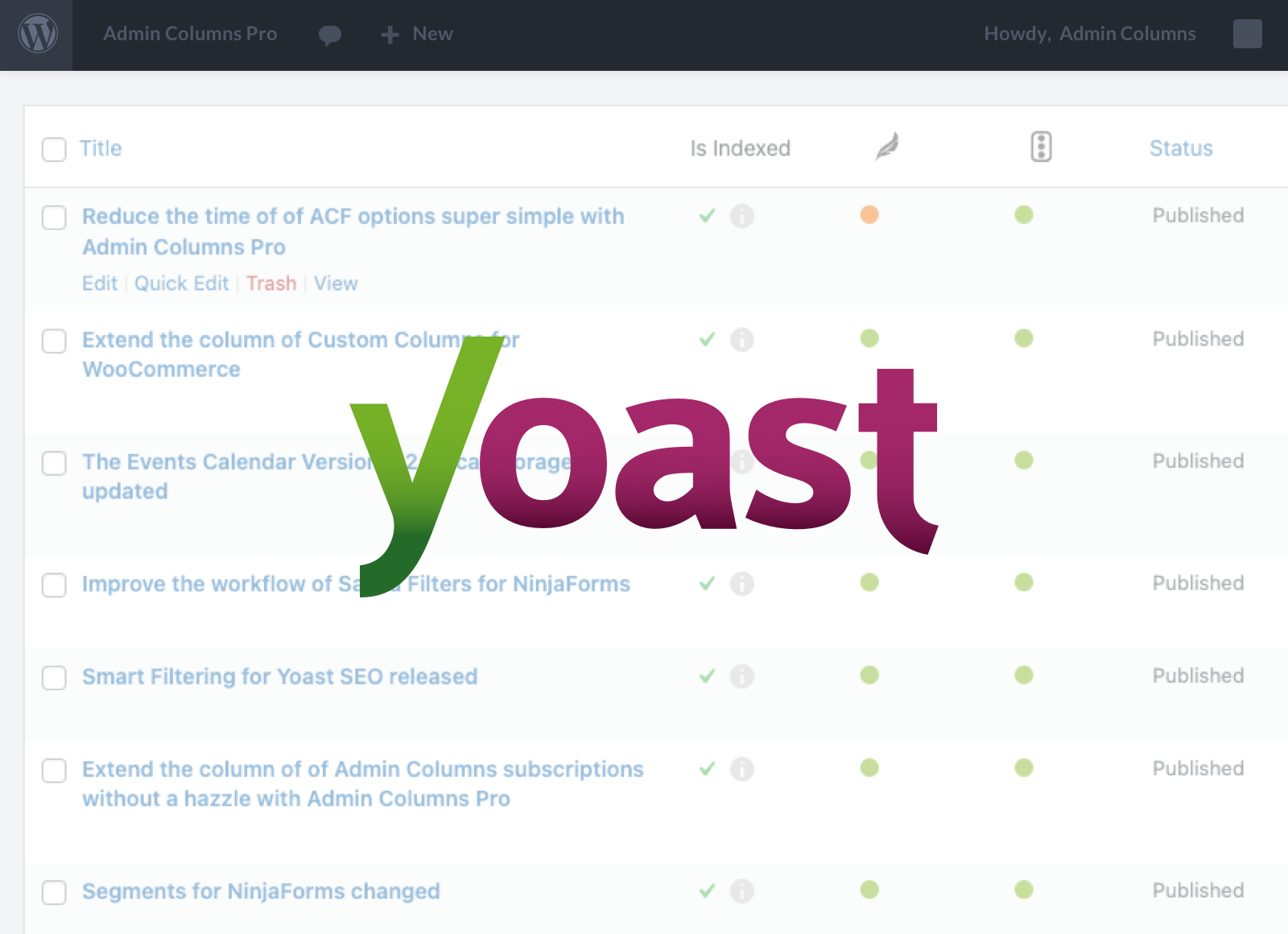Sort posts by the Status column

coord(1181,148)
